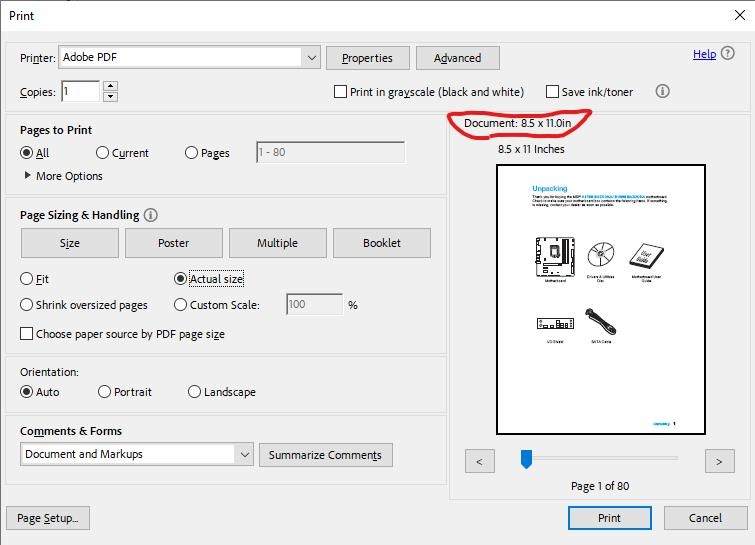Enable Print in grayscale checkbox

pyautogui.click(x=340, y=91)
